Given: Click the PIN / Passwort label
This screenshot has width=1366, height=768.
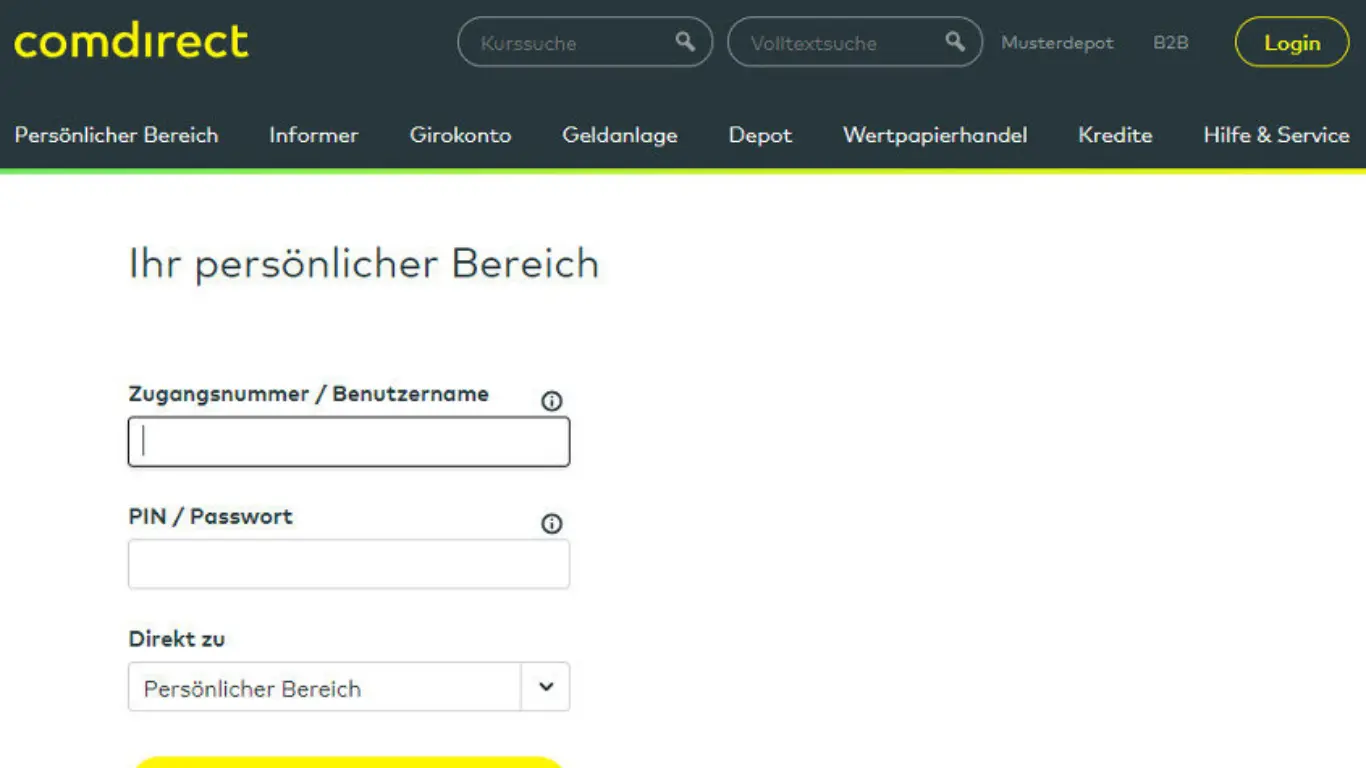Looking at the screenshot, I should (x=211, y=517).
